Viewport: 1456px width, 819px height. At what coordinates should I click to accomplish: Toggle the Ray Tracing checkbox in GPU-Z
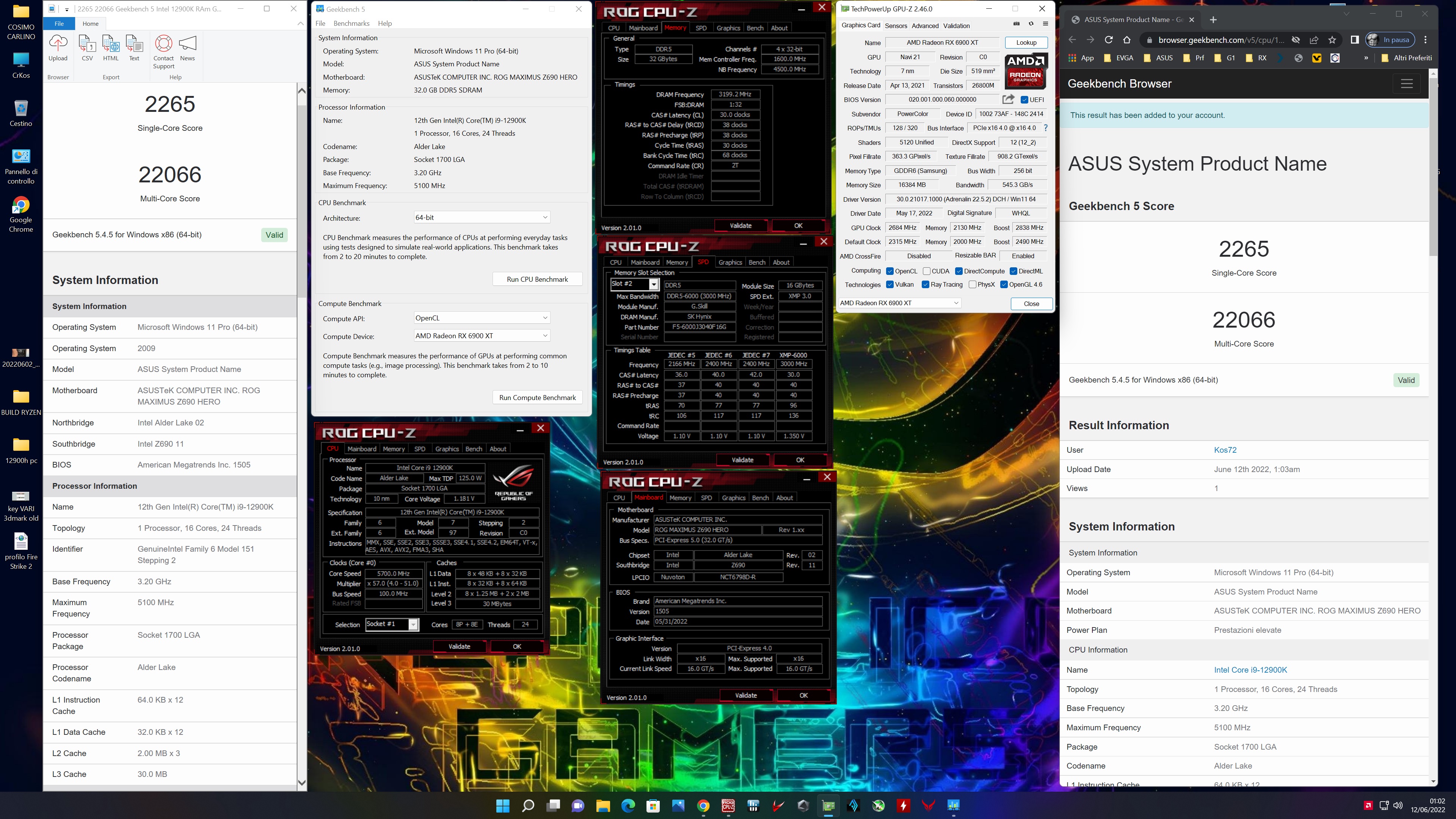coord(925,284)
